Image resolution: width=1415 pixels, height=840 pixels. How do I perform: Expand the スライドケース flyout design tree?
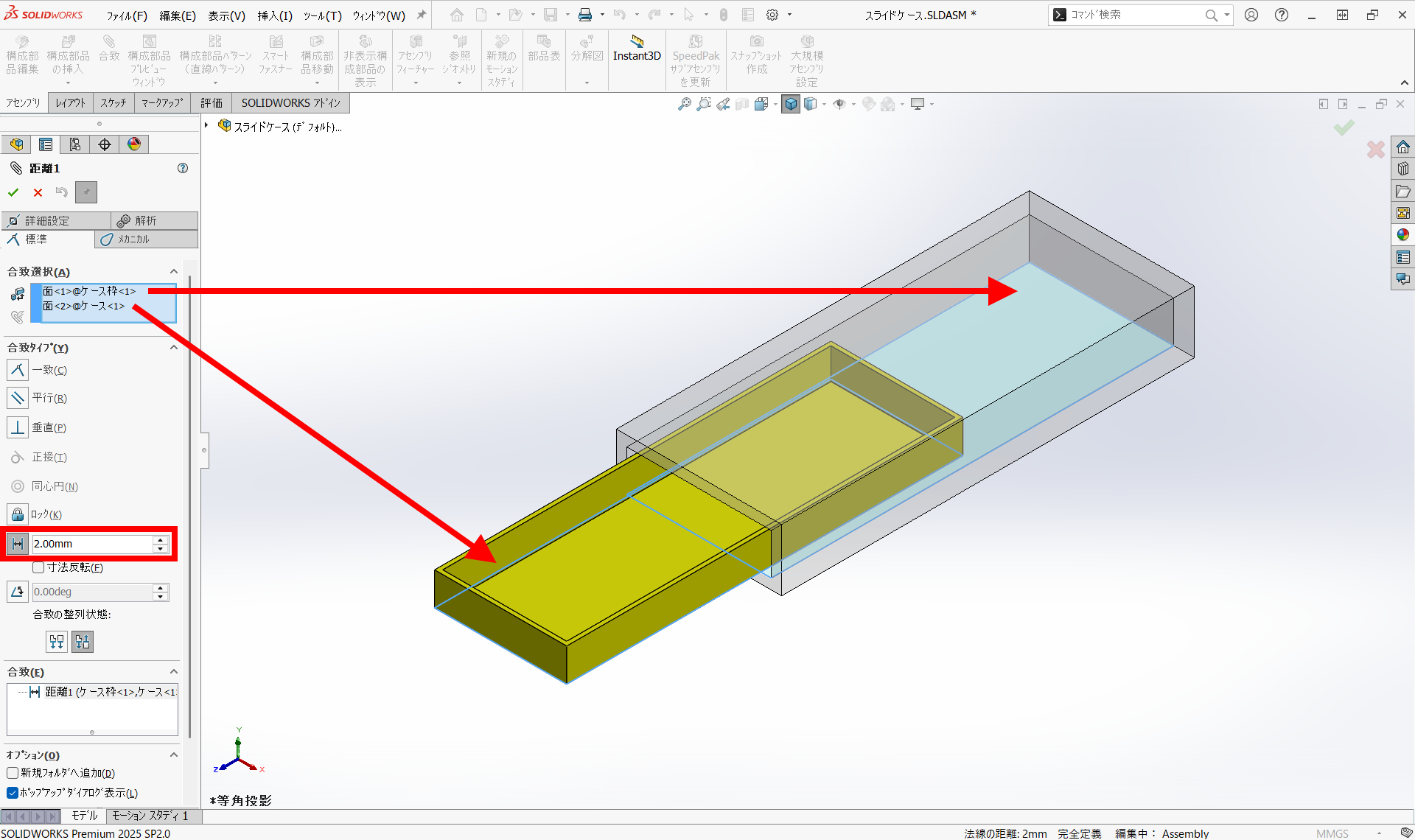207,126
